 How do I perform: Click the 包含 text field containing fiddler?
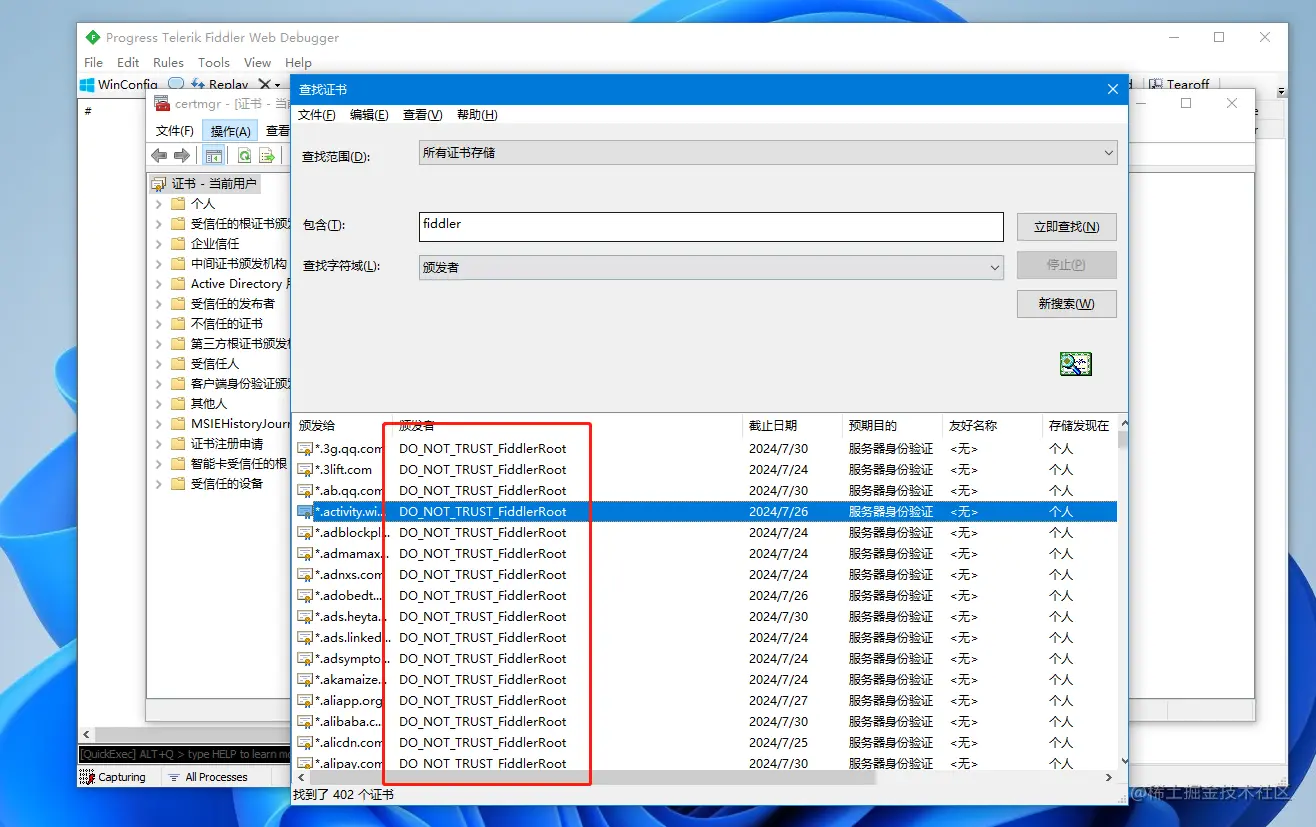point(711,227)
